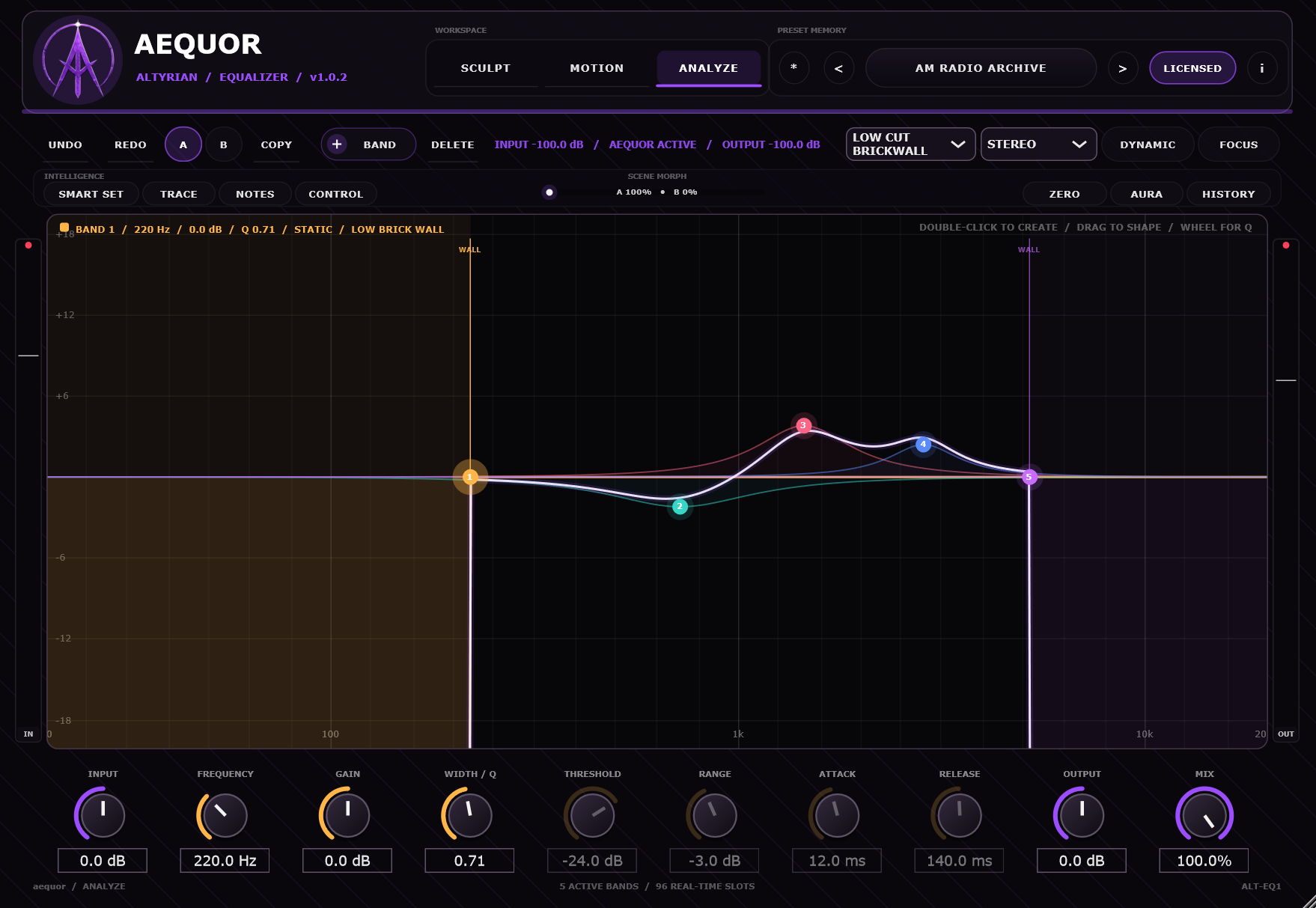Click the plus icon for adding band
This screenshot has height=908, width=1316.
(337, 144)
